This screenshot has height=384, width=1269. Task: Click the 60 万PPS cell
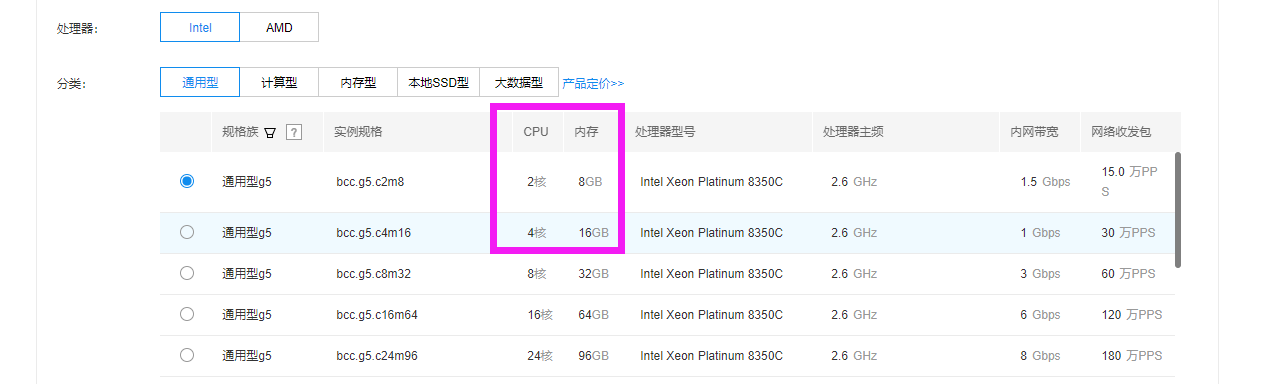[1128, 274]
